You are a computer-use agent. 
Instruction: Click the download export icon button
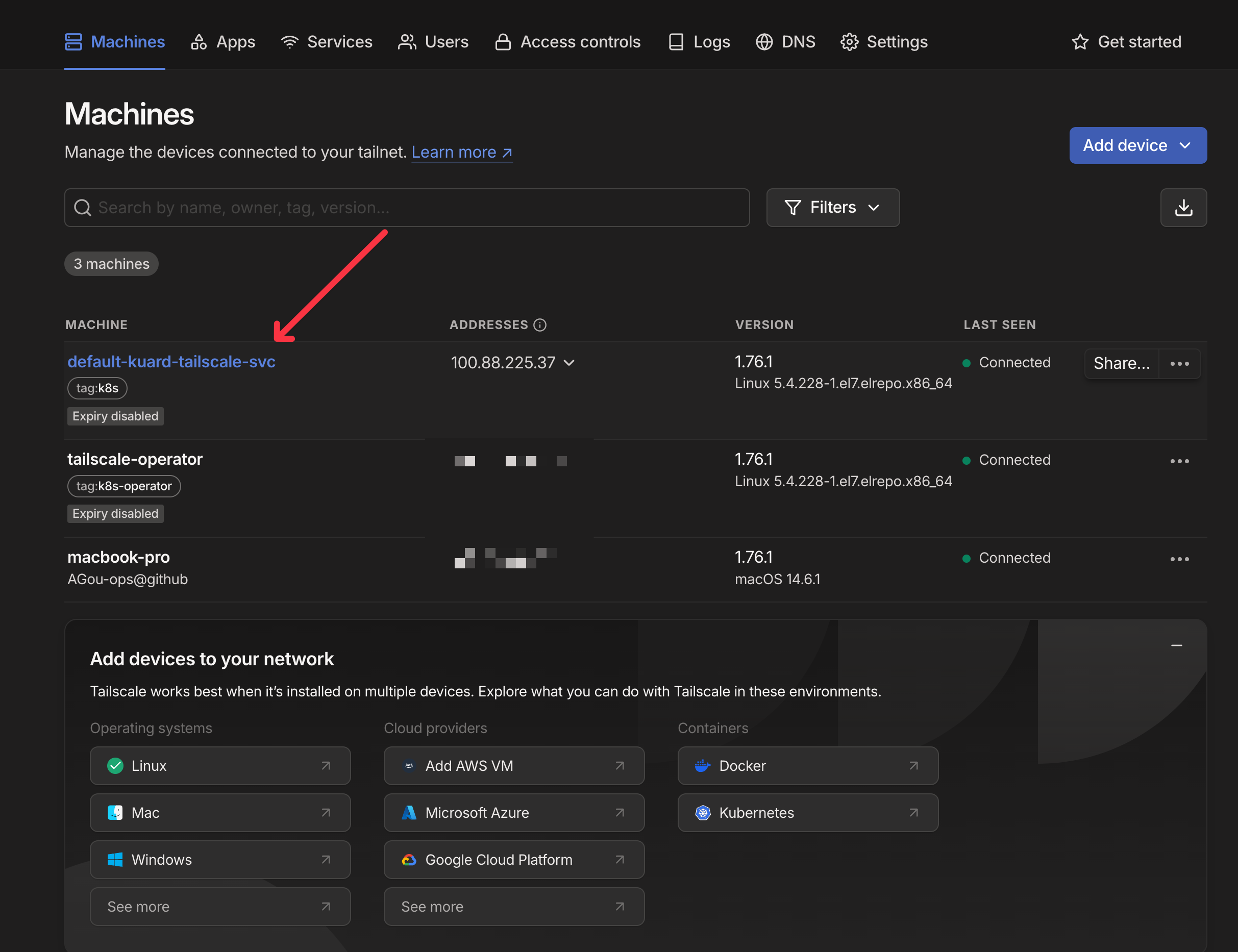click(1183, 208)
